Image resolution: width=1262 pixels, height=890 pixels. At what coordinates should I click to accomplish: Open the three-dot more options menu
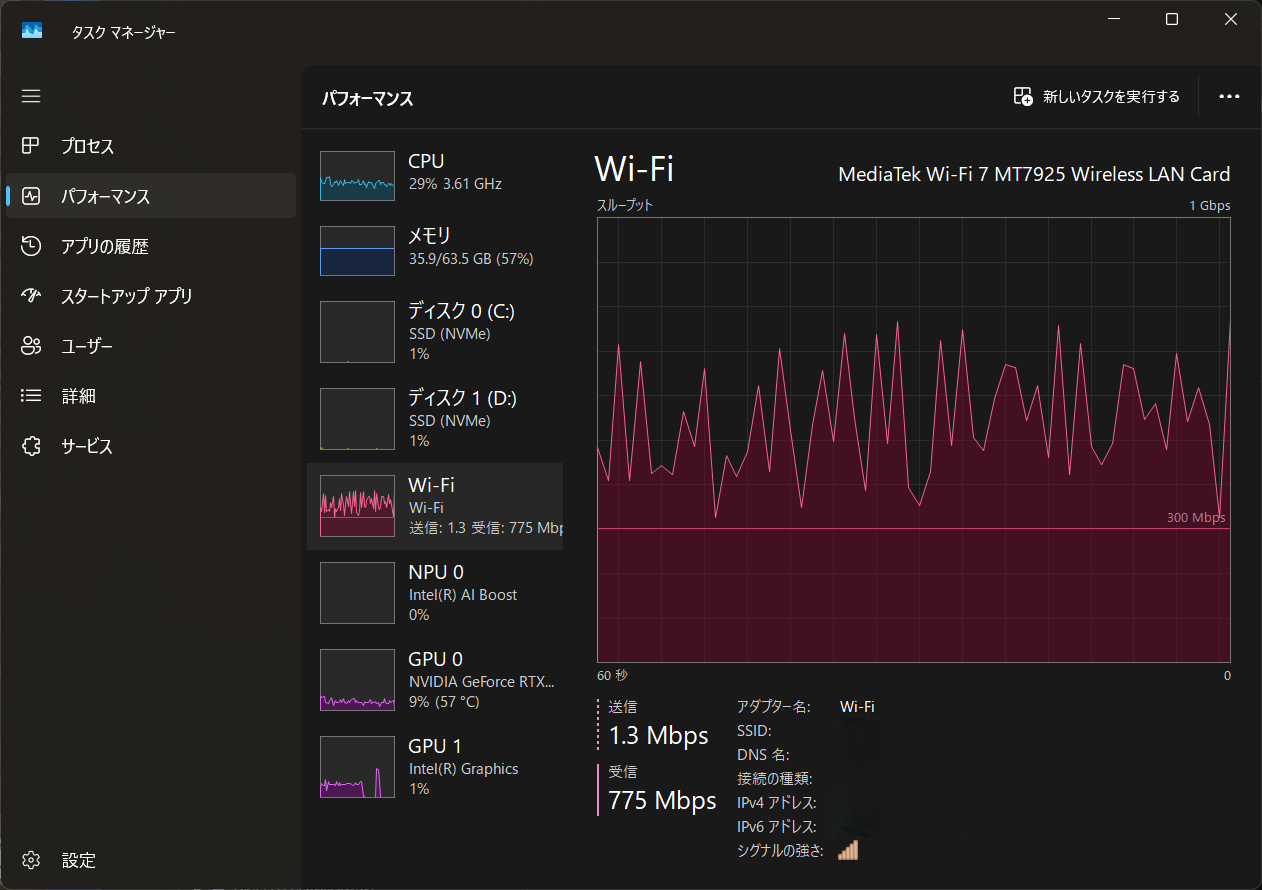pyautogui.click(x=1229, y=97)
